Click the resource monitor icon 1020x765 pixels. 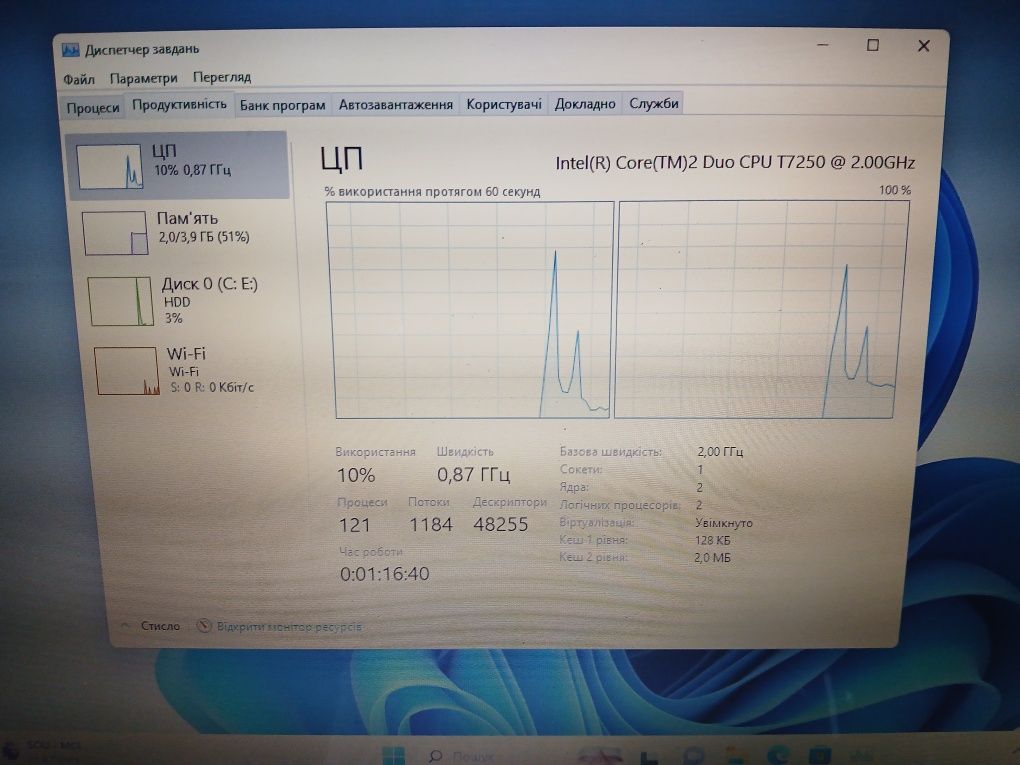pyautogui.click(x=204, y=626)
